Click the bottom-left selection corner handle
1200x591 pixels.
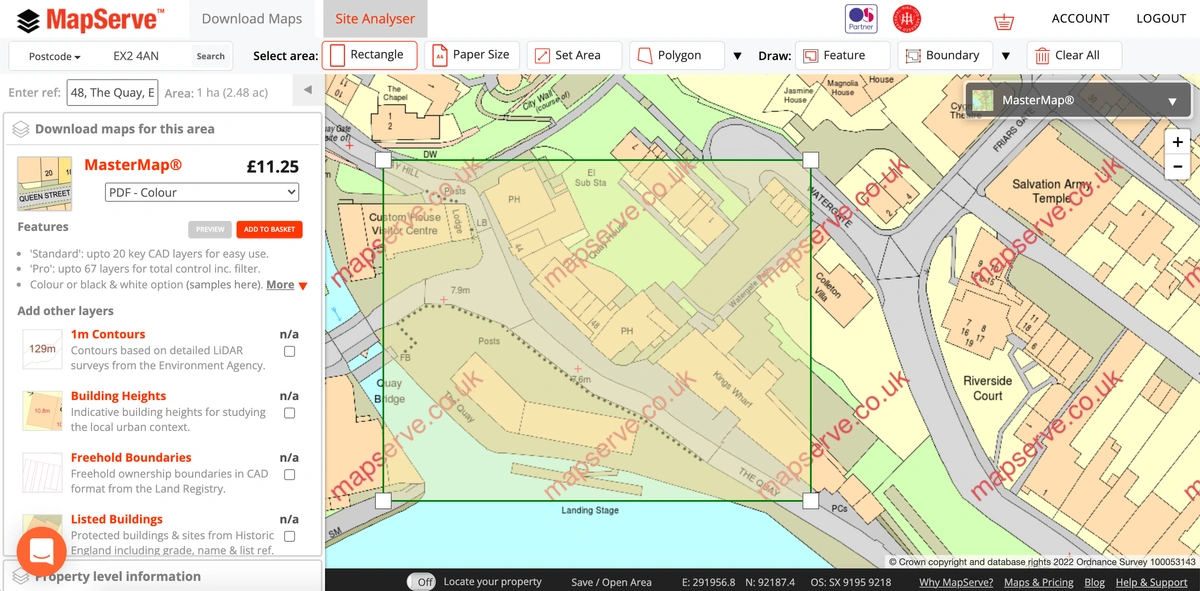(383, 501)
